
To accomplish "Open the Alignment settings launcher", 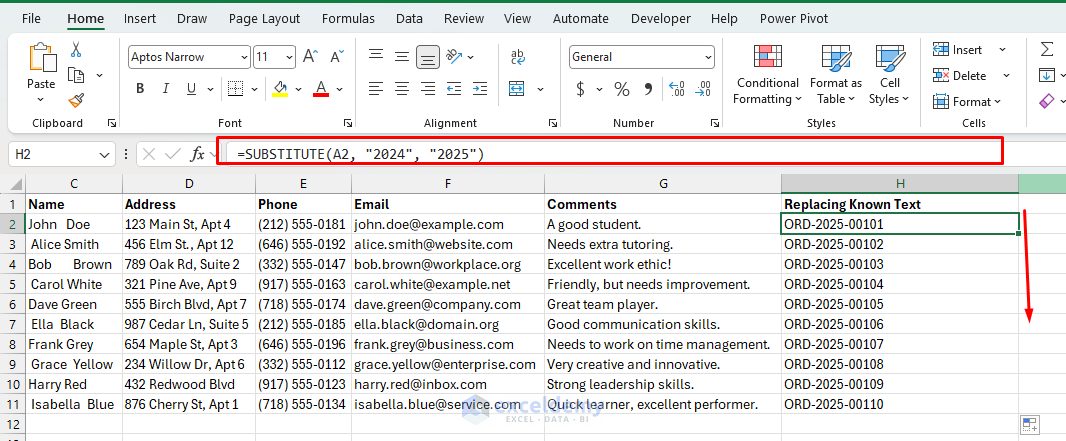I will click(553, 123).
